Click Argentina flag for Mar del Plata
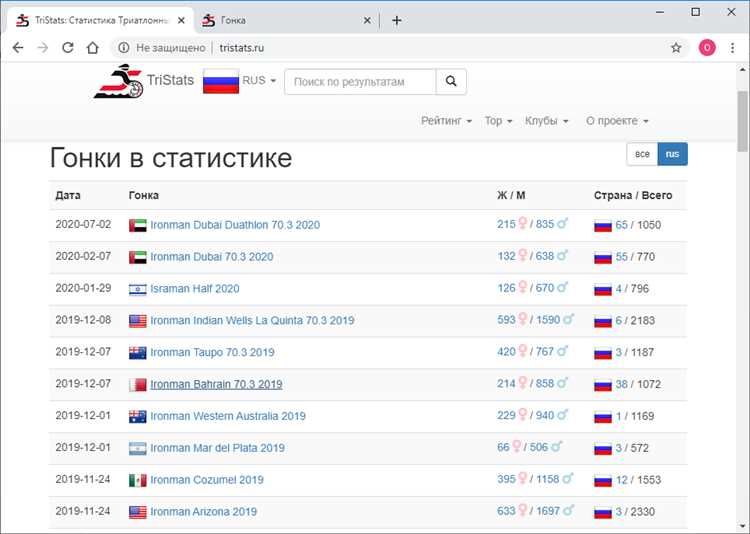Screen dimensions: 750x534 (138, 448)
